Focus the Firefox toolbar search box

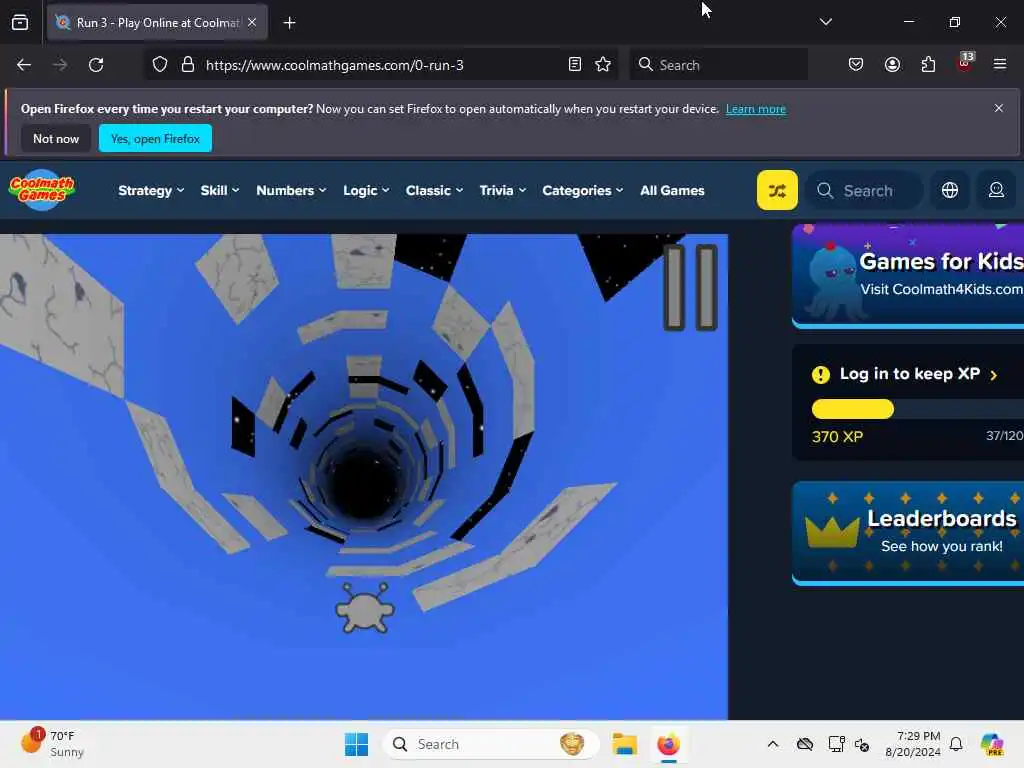click(718, 65)
